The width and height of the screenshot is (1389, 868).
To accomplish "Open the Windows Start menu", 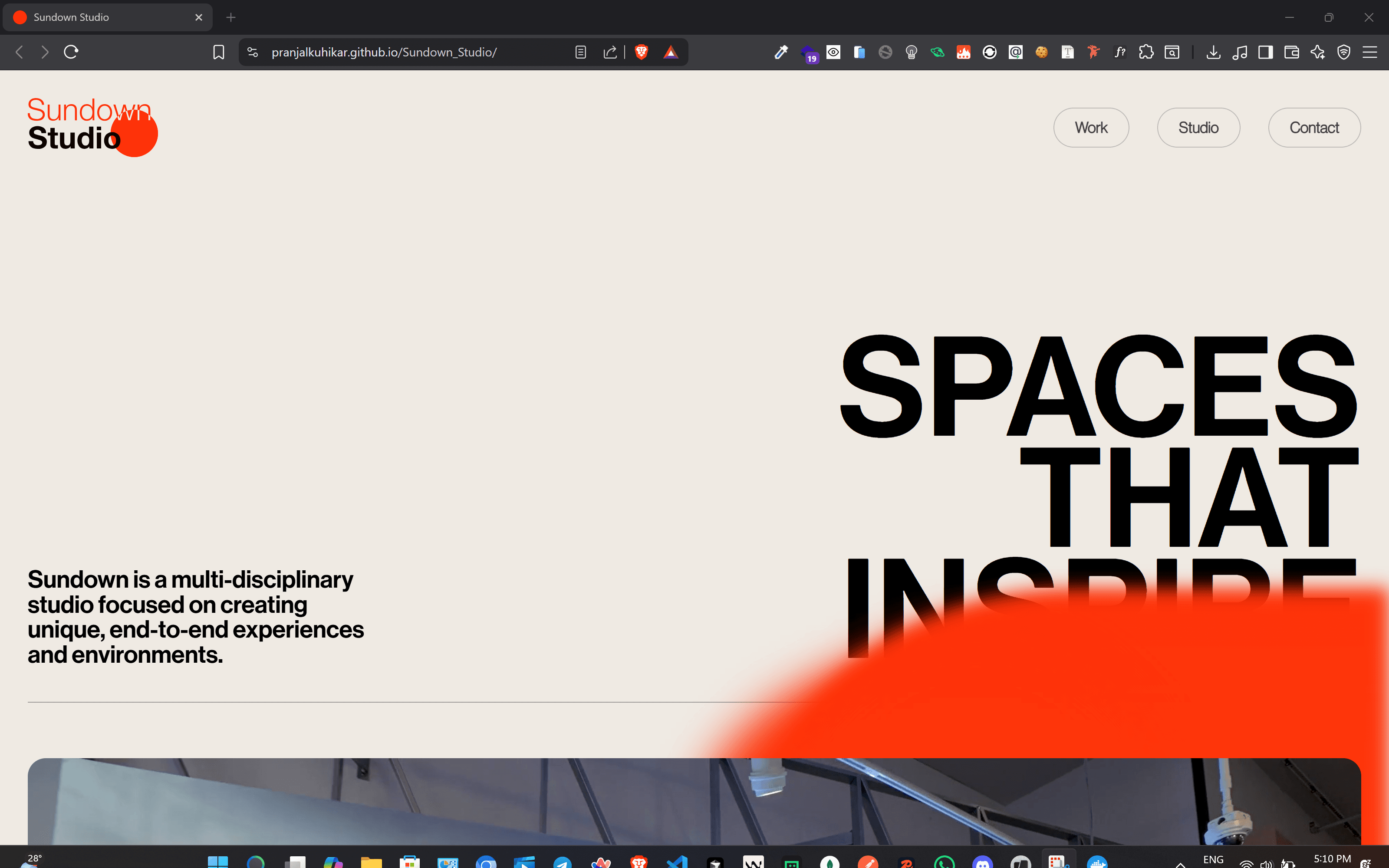I will [x=218, y=861].
